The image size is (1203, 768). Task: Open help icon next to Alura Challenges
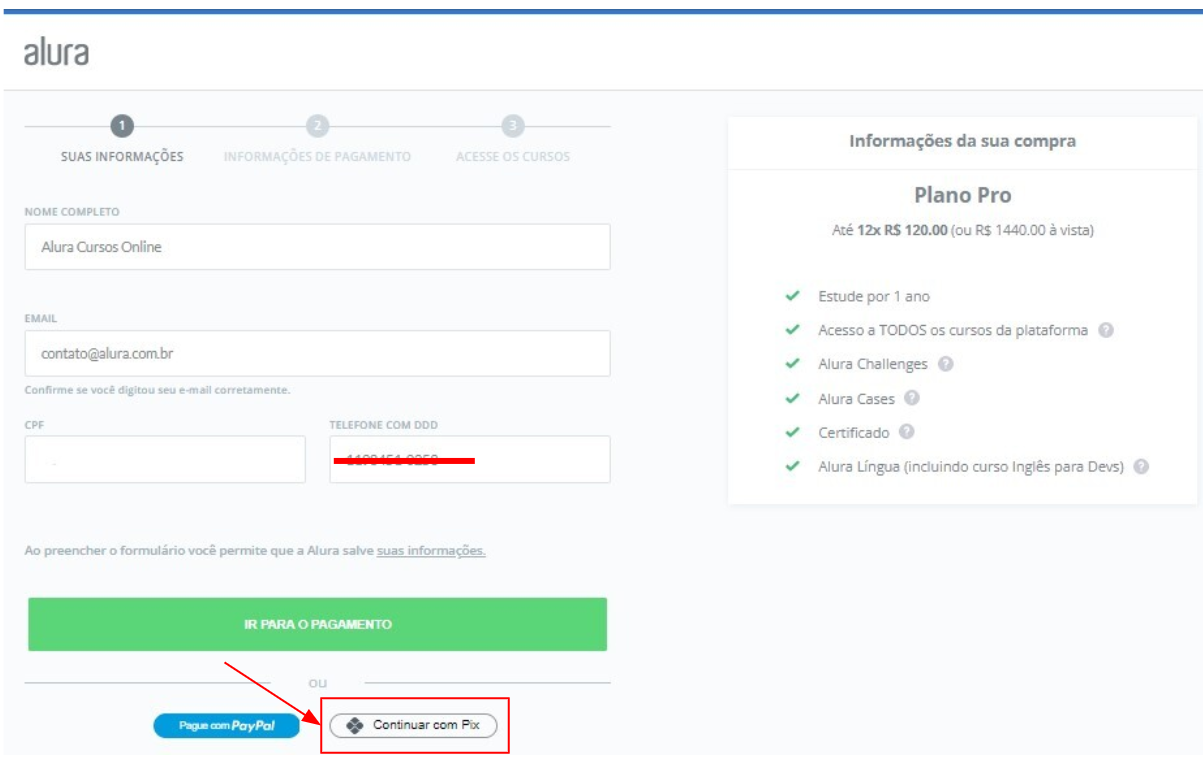click(x=946, y=364)
